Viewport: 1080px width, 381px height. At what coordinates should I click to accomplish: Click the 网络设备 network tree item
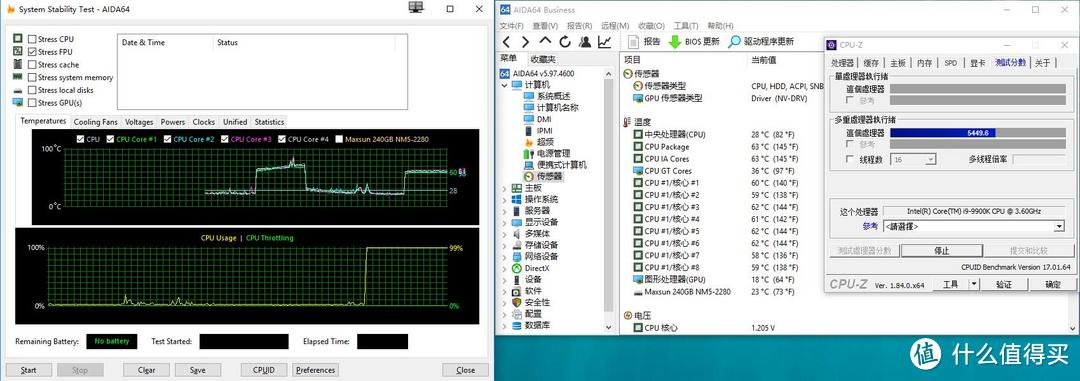click(x=534, y=256)
